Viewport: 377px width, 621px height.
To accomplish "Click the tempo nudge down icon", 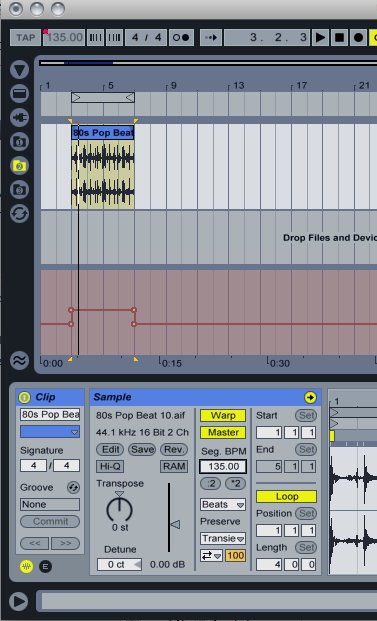I will (95, 38).
